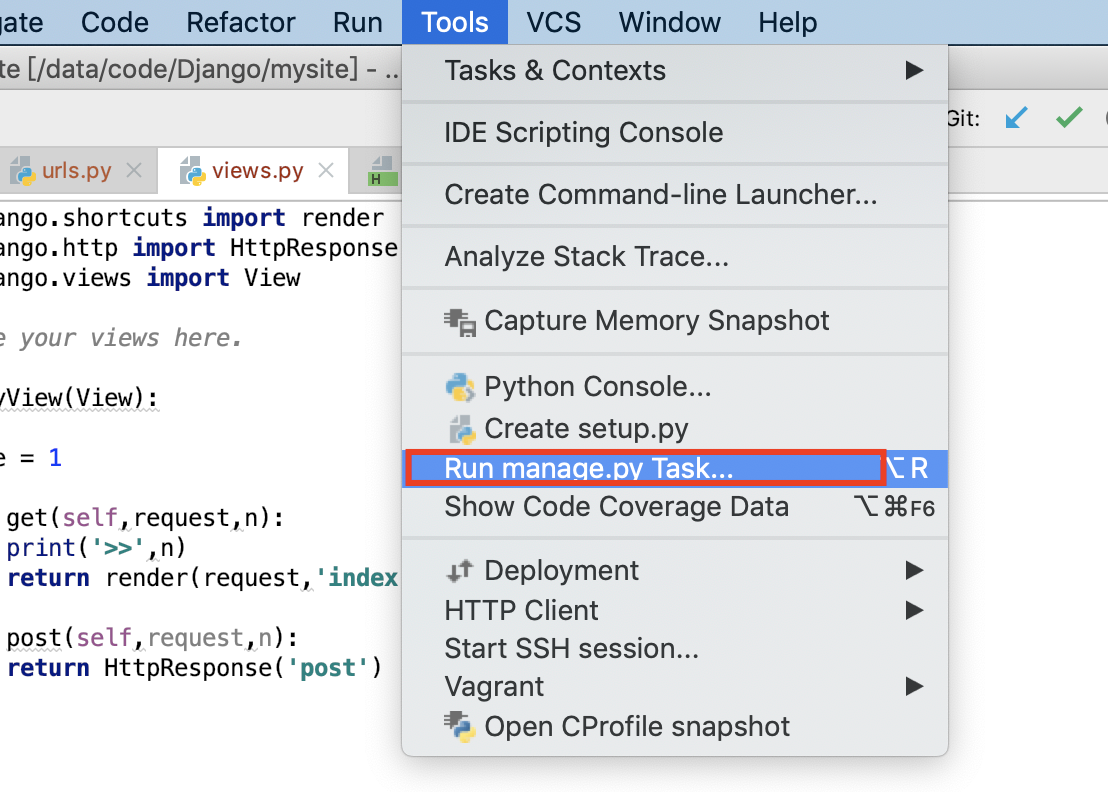Viewport: 1108px width, 792px height.
Task: Click the Open CProfile snapshot icon
Action: (x=460, y=727)
